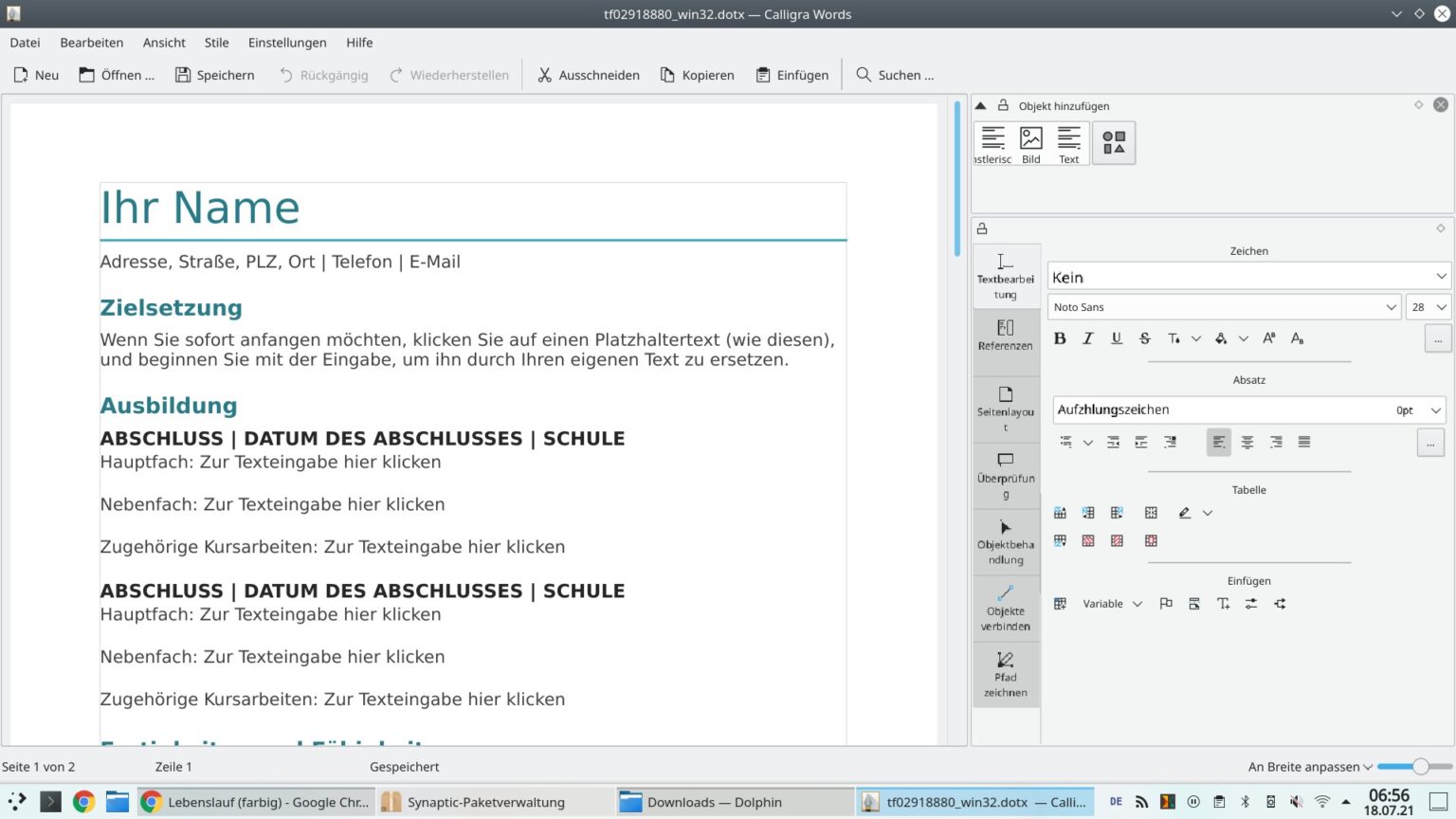
Task: Lock the Objekt hinzufügen docker
Action: click(1001, 105)
